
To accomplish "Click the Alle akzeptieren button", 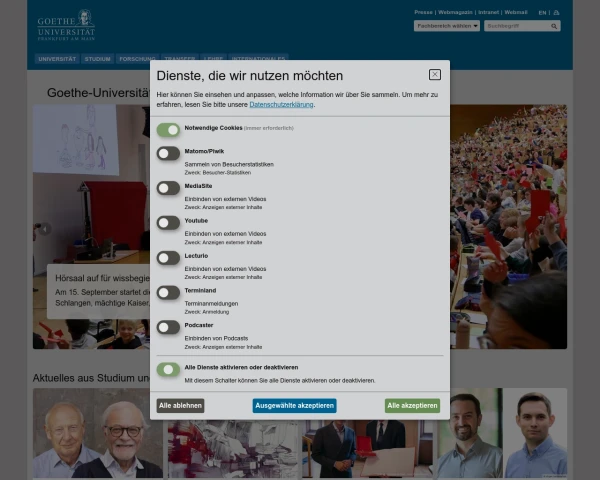I will point(412,405).
